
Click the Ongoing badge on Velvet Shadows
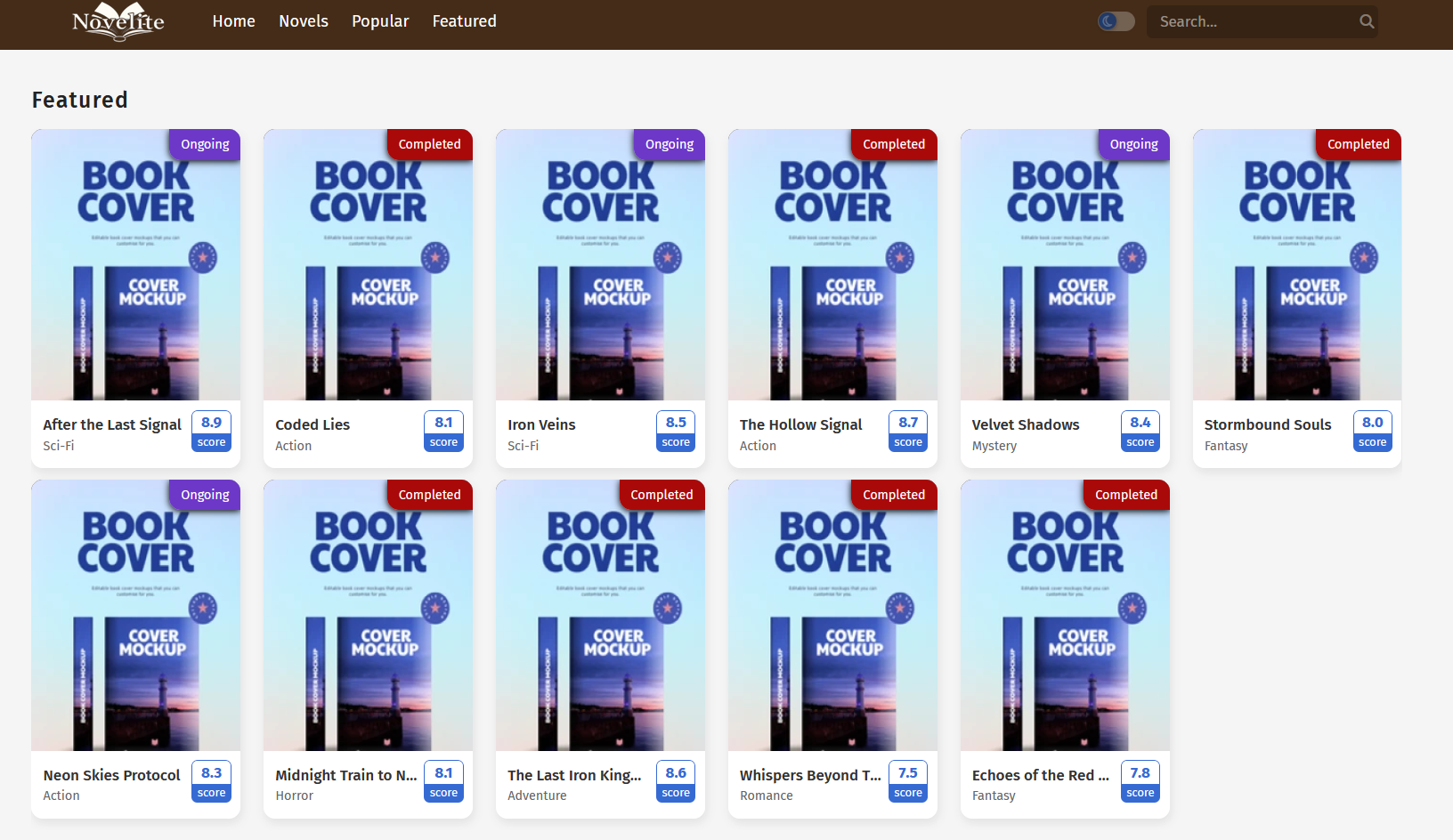pyautogui.click(x=1133, y=144)
